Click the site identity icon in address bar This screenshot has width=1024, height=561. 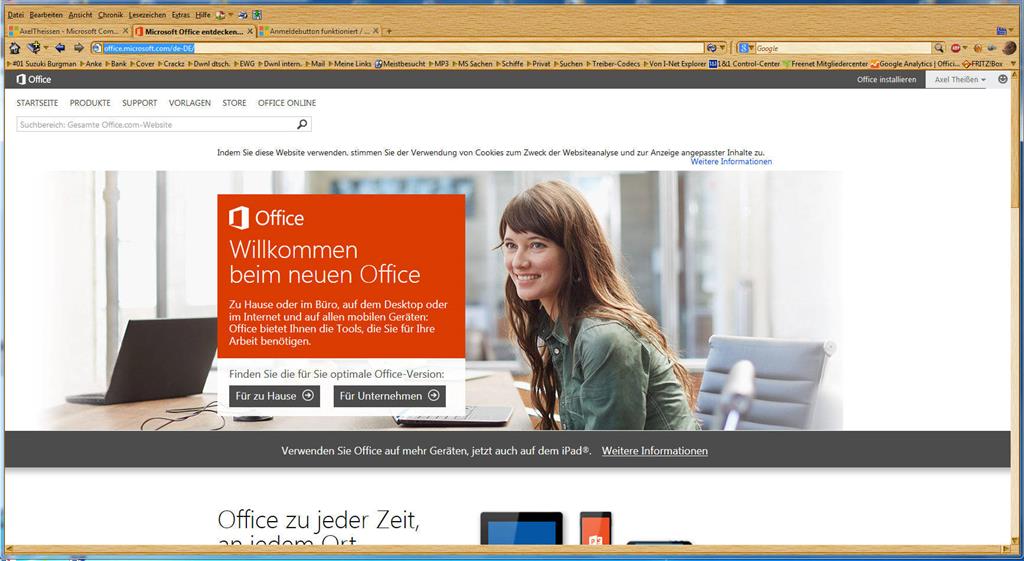click(x=97, y=48)
